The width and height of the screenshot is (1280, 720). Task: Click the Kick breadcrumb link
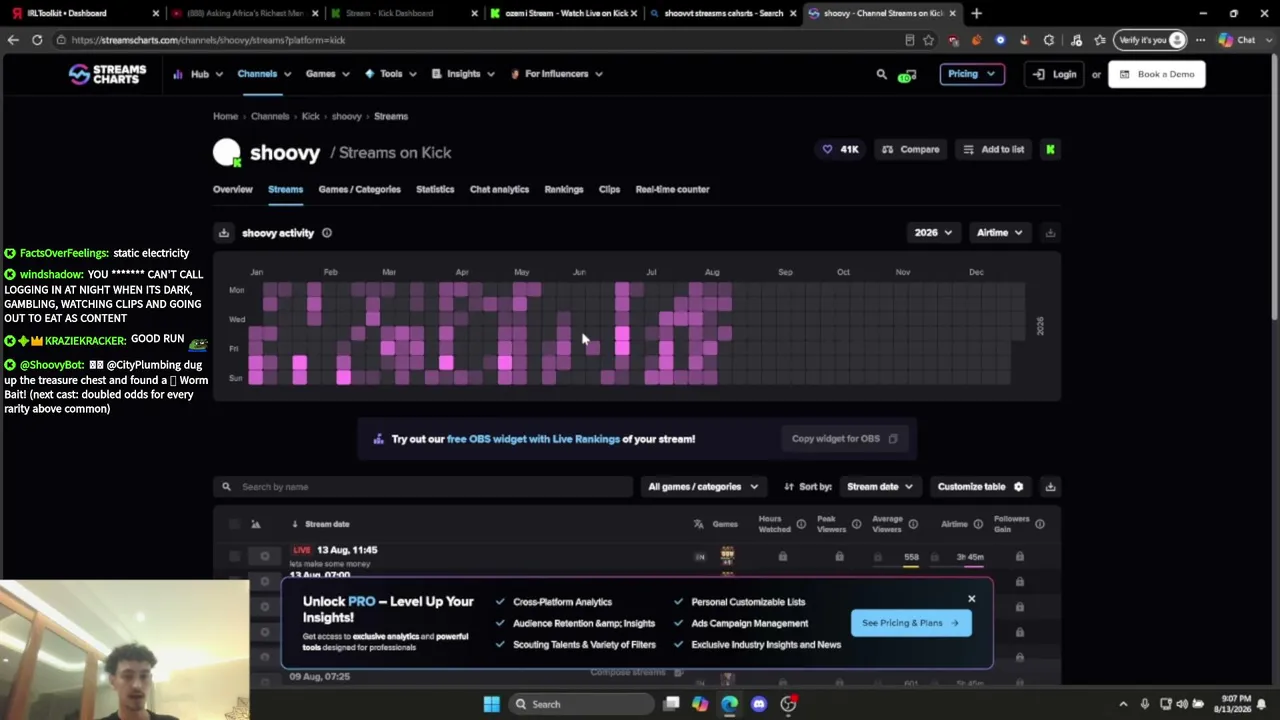pyautogui.click(x=310, y=116)
